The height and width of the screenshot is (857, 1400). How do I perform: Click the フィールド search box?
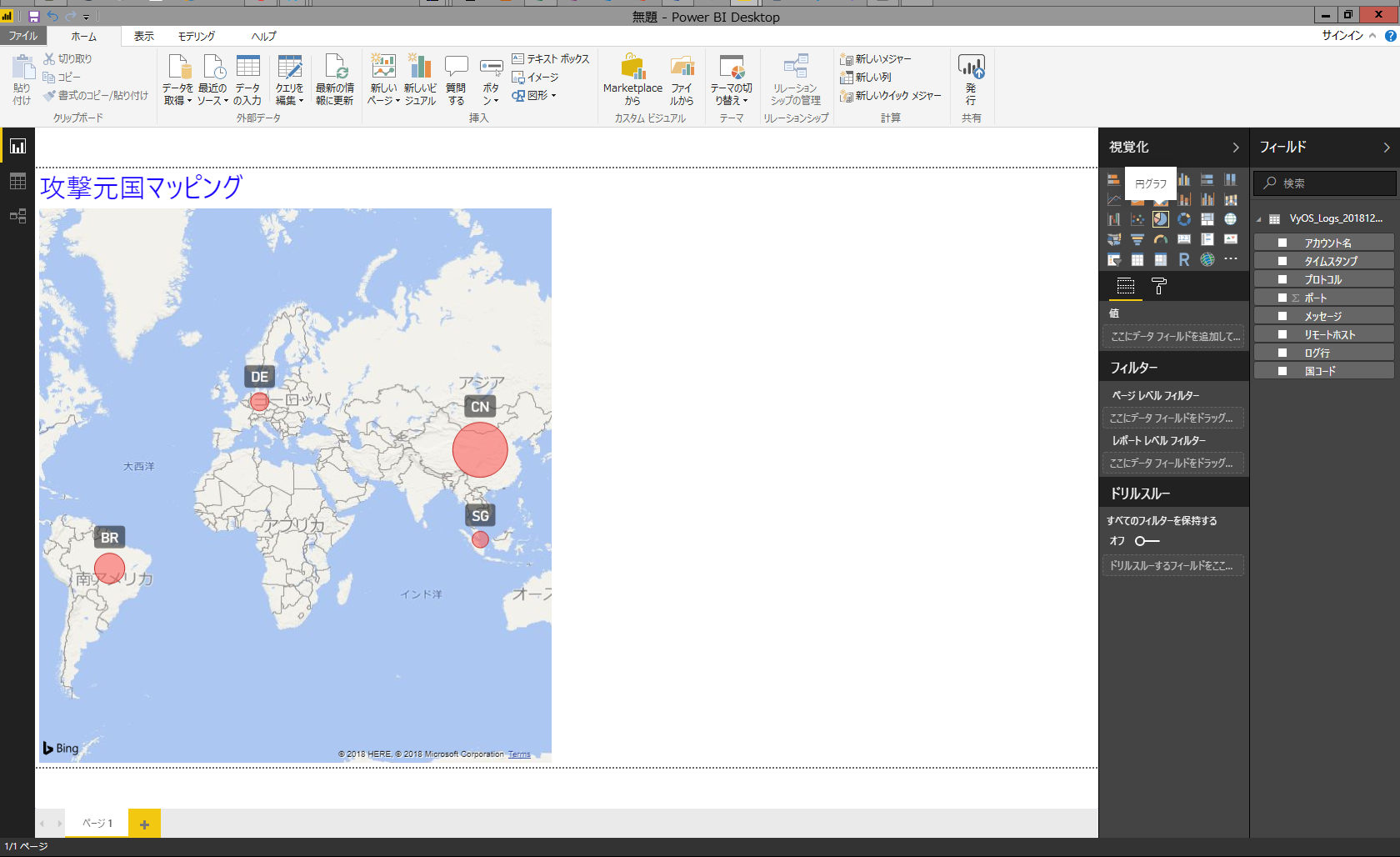(1325, 183)
